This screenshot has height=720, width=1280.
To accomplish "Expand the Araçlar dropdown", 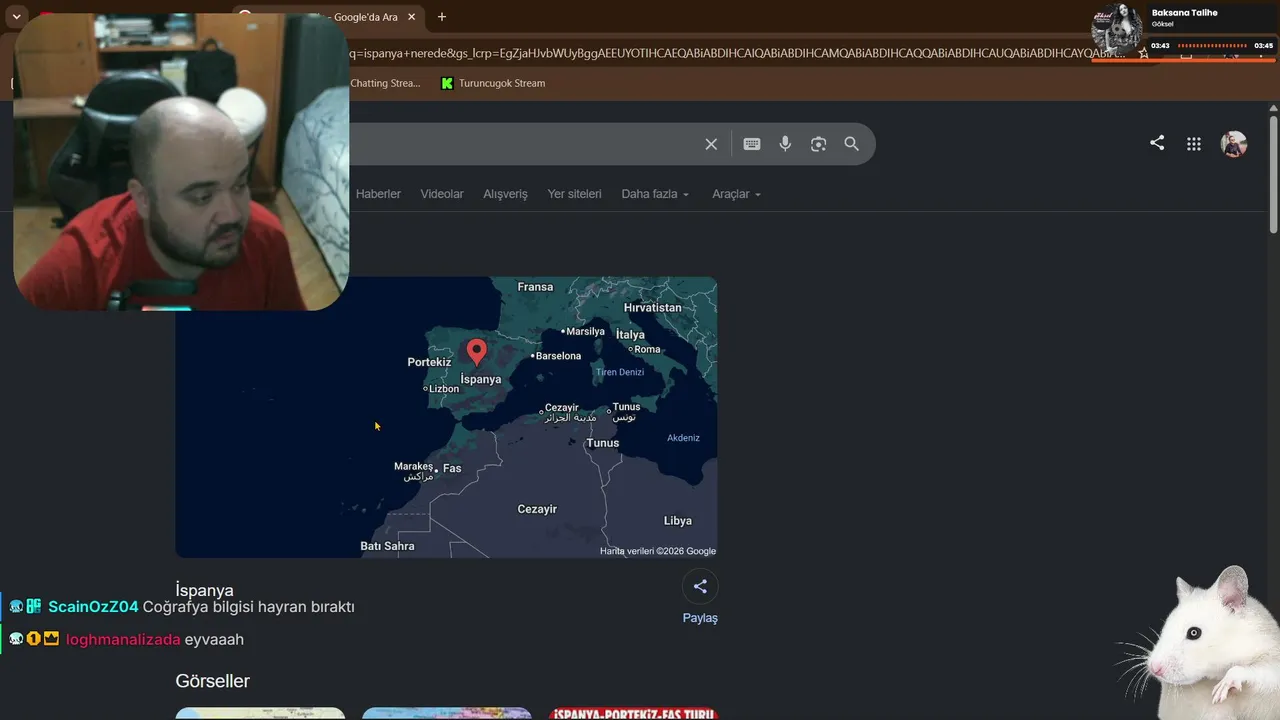I will click(736, 194).
